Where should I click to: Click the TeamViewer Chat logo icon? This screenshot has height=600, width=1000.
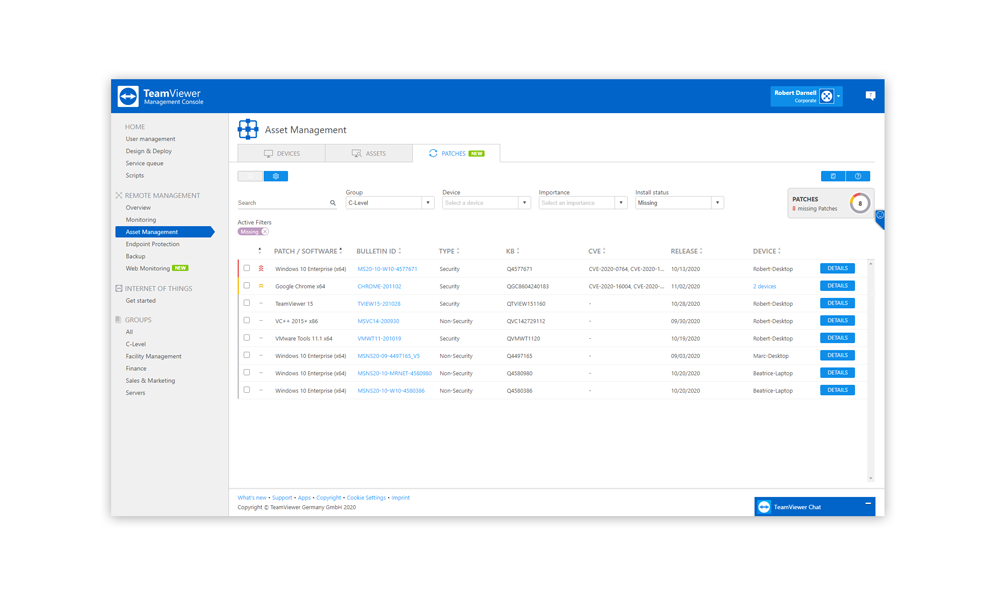764,507
